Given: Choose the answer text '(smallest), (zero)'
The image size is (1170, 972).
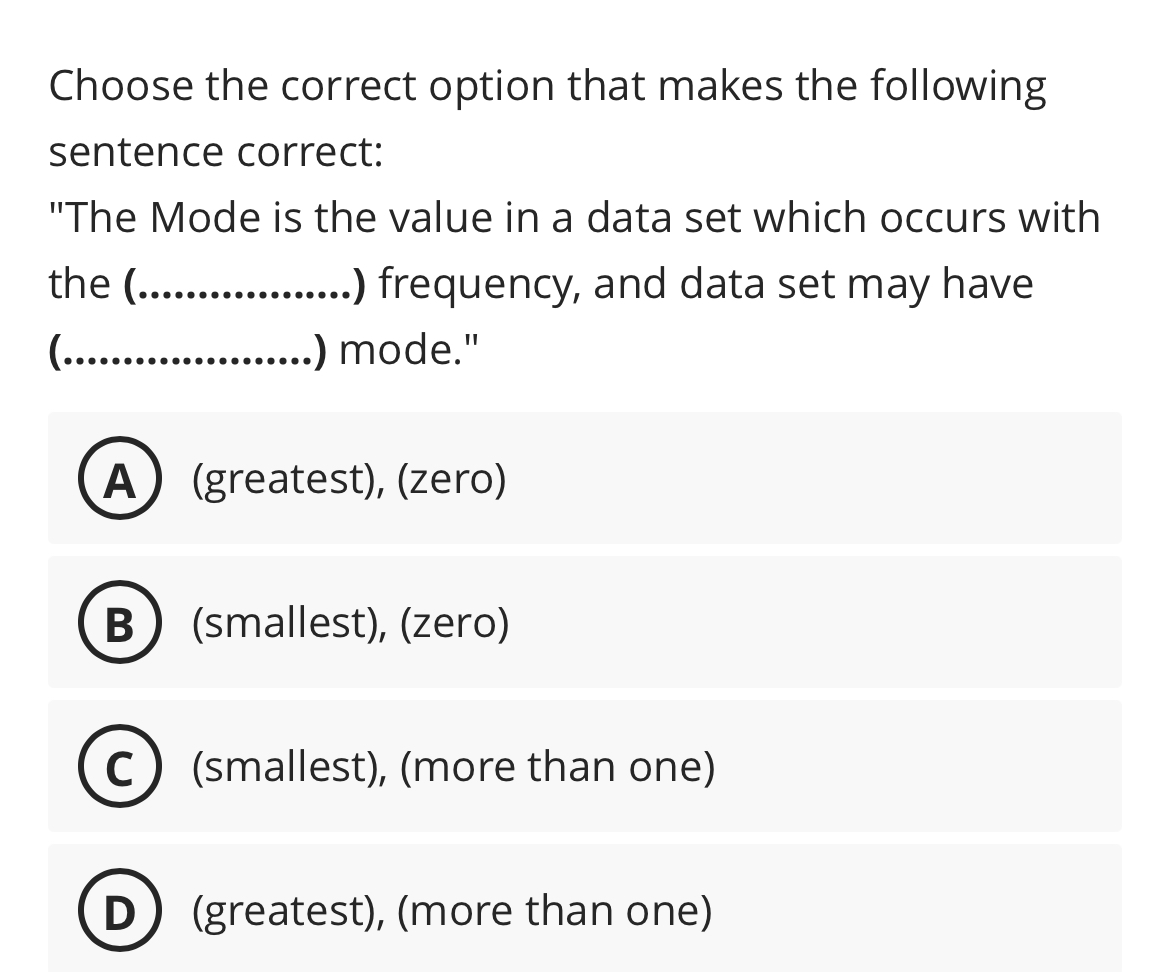Looking at the screenshot, I should 351,623.
